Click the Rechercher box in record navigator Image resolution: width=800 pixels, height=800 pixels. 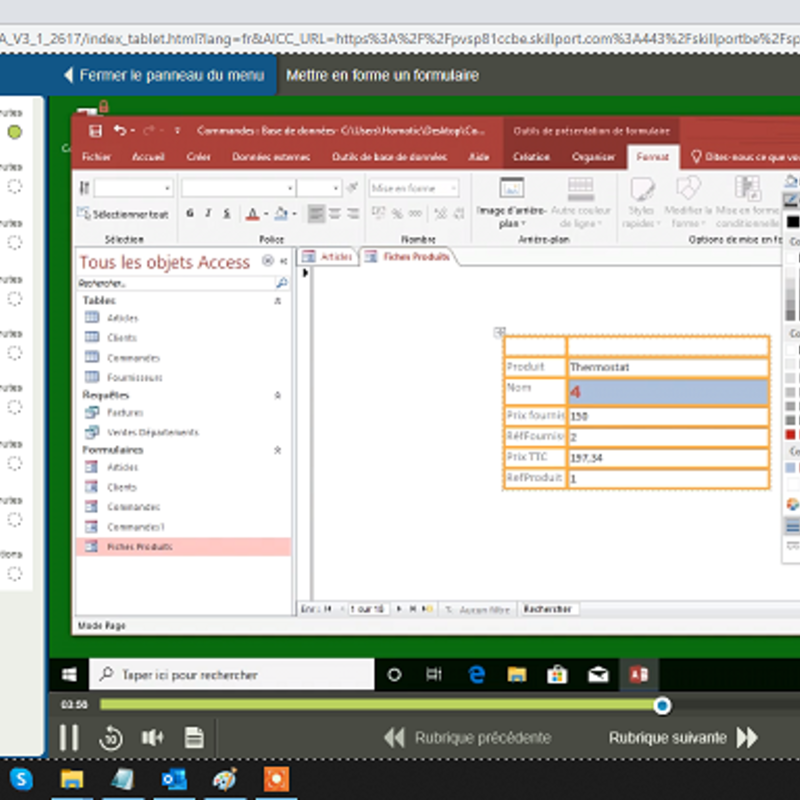(x=549, y=609)
